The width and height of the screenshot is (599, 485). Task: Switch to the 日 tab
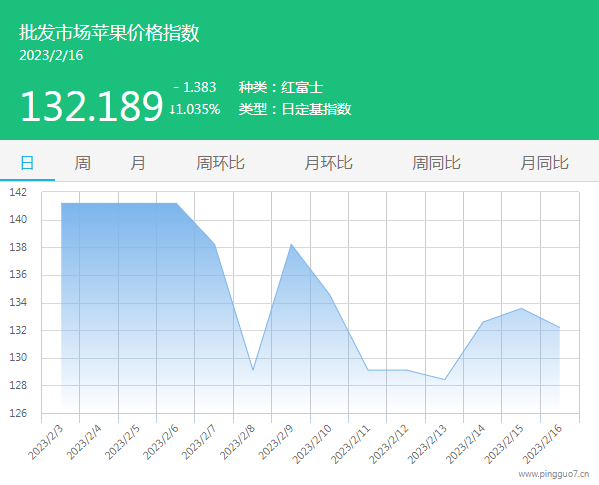[27, 163]
